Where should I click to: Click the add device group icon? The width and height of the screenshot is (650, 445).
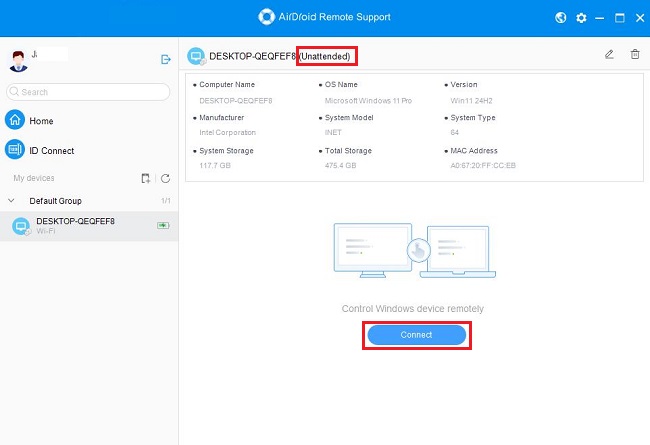click(146, 178)
